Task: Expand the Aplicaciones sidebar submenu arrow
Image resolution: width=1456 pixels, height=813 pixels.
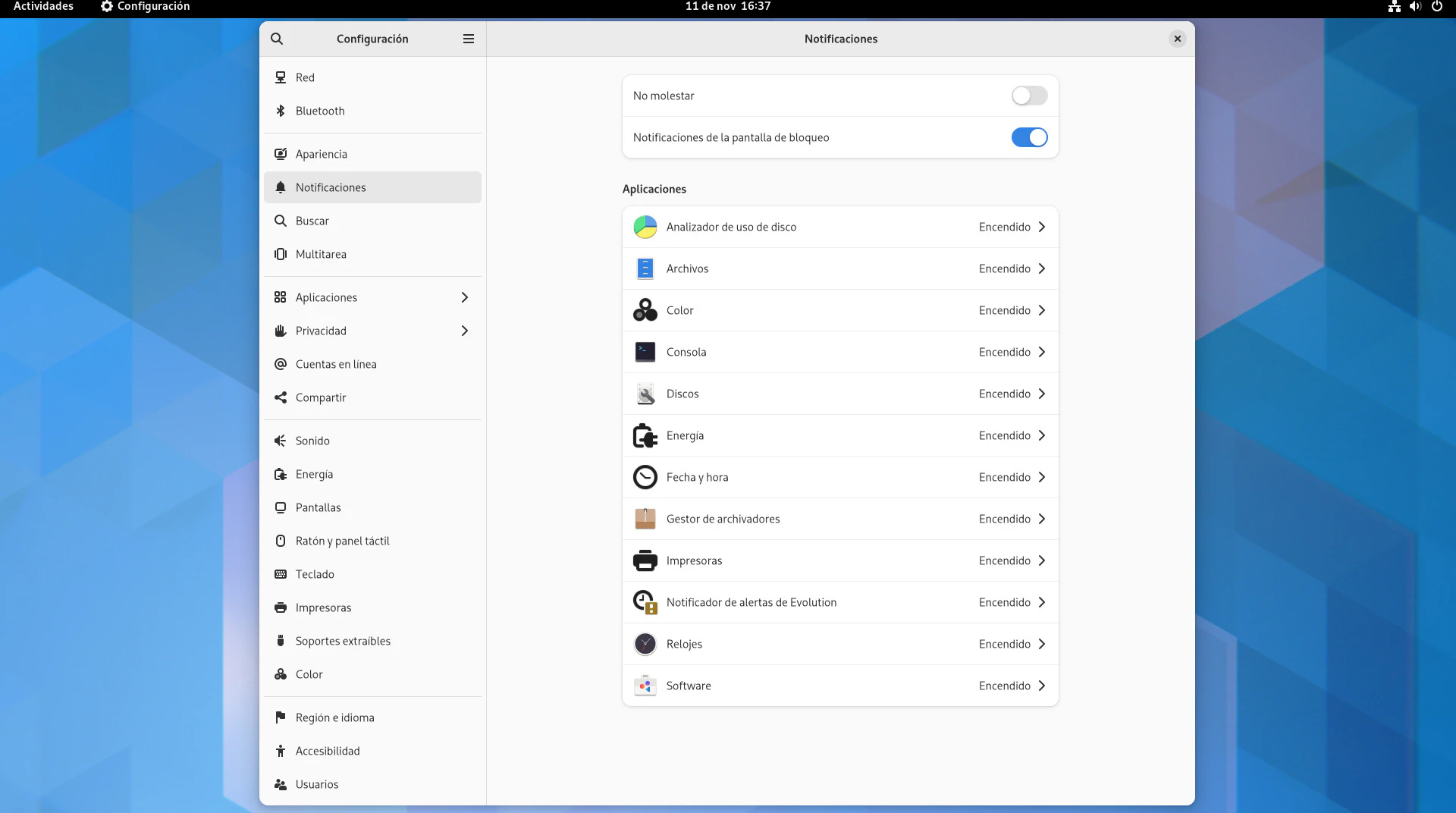Action: pyautogui.click(x=465, y=297)
